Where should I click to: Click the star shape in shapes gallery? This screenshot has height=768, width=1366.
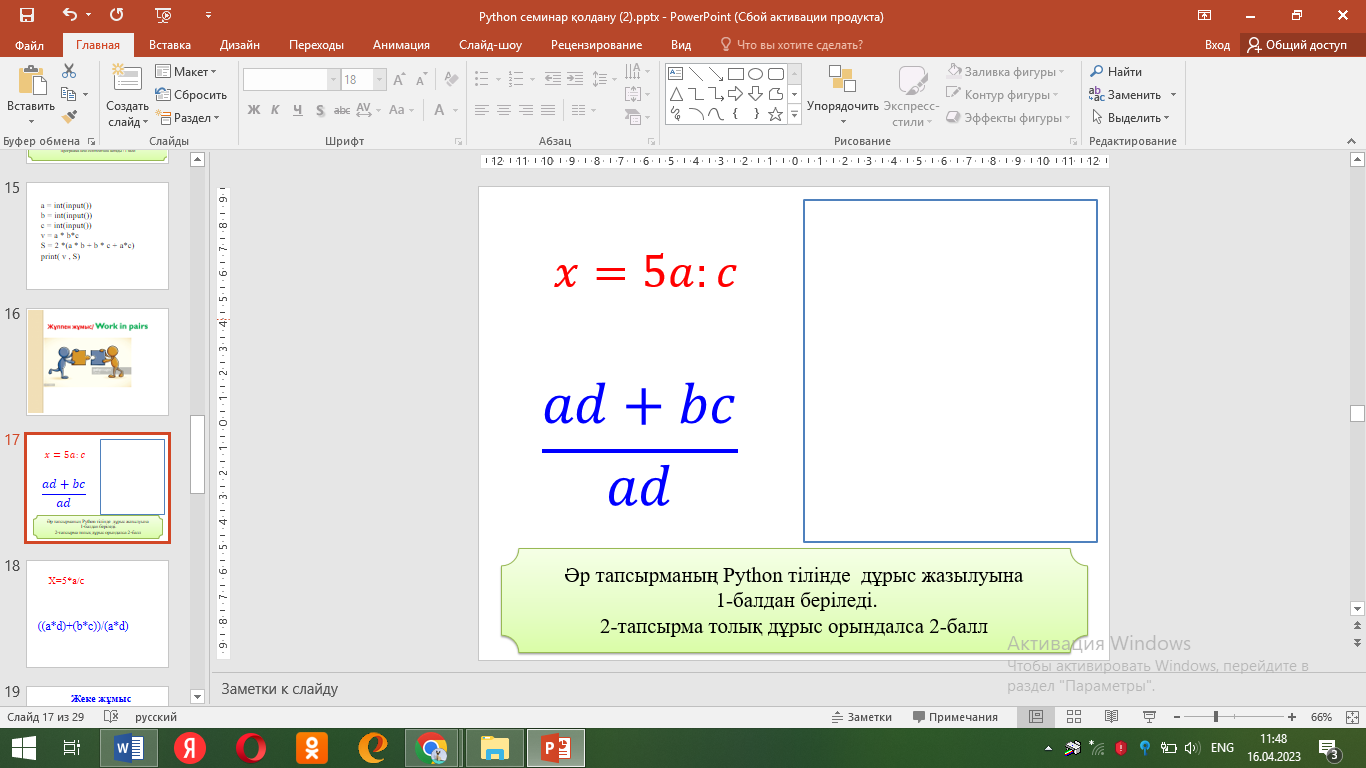(775, 114)
